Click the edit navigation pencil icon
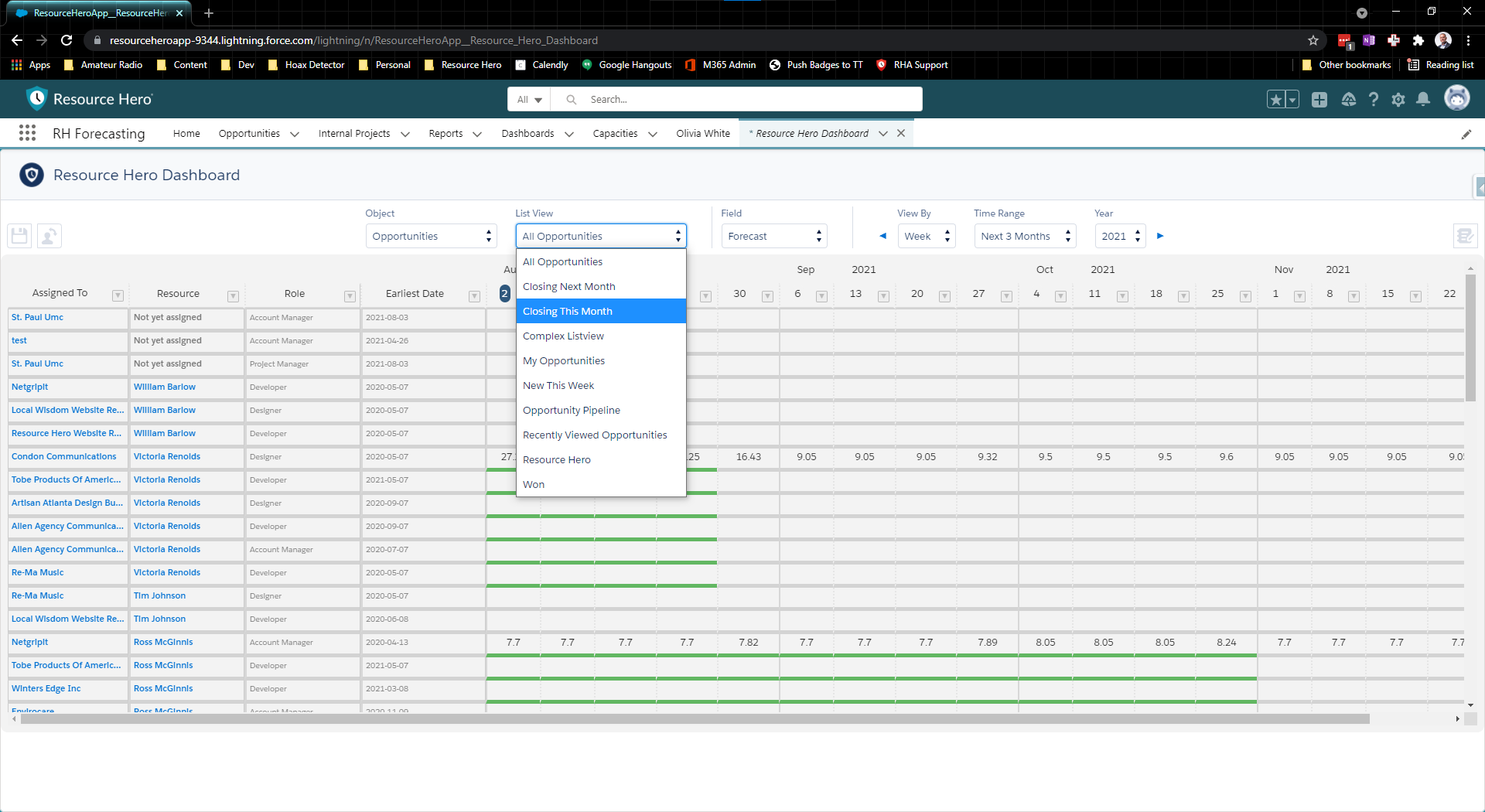This screenshot has height=812, width=1485. 1466,134
